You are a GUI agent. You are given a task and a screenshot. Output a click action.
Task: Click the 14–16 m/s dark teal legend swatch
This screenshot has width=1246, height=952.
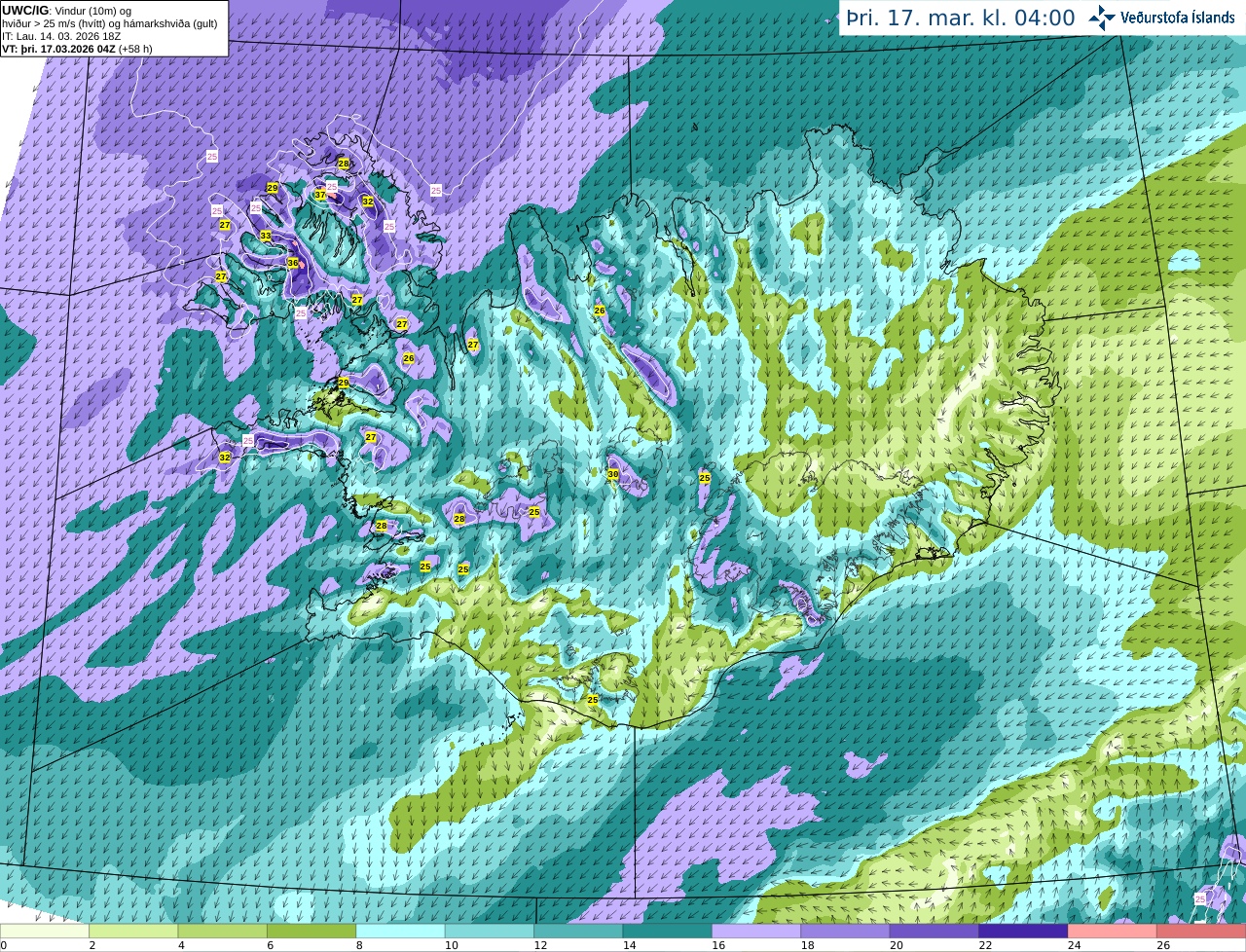point(668,932)
